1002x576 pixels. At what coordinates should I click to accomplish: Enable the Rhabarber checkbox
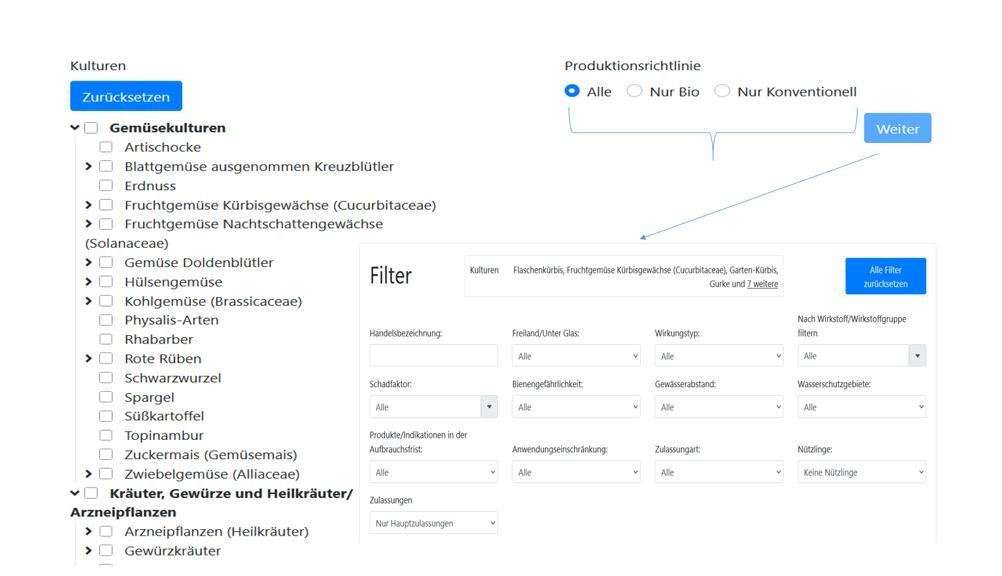click(106, 340)
